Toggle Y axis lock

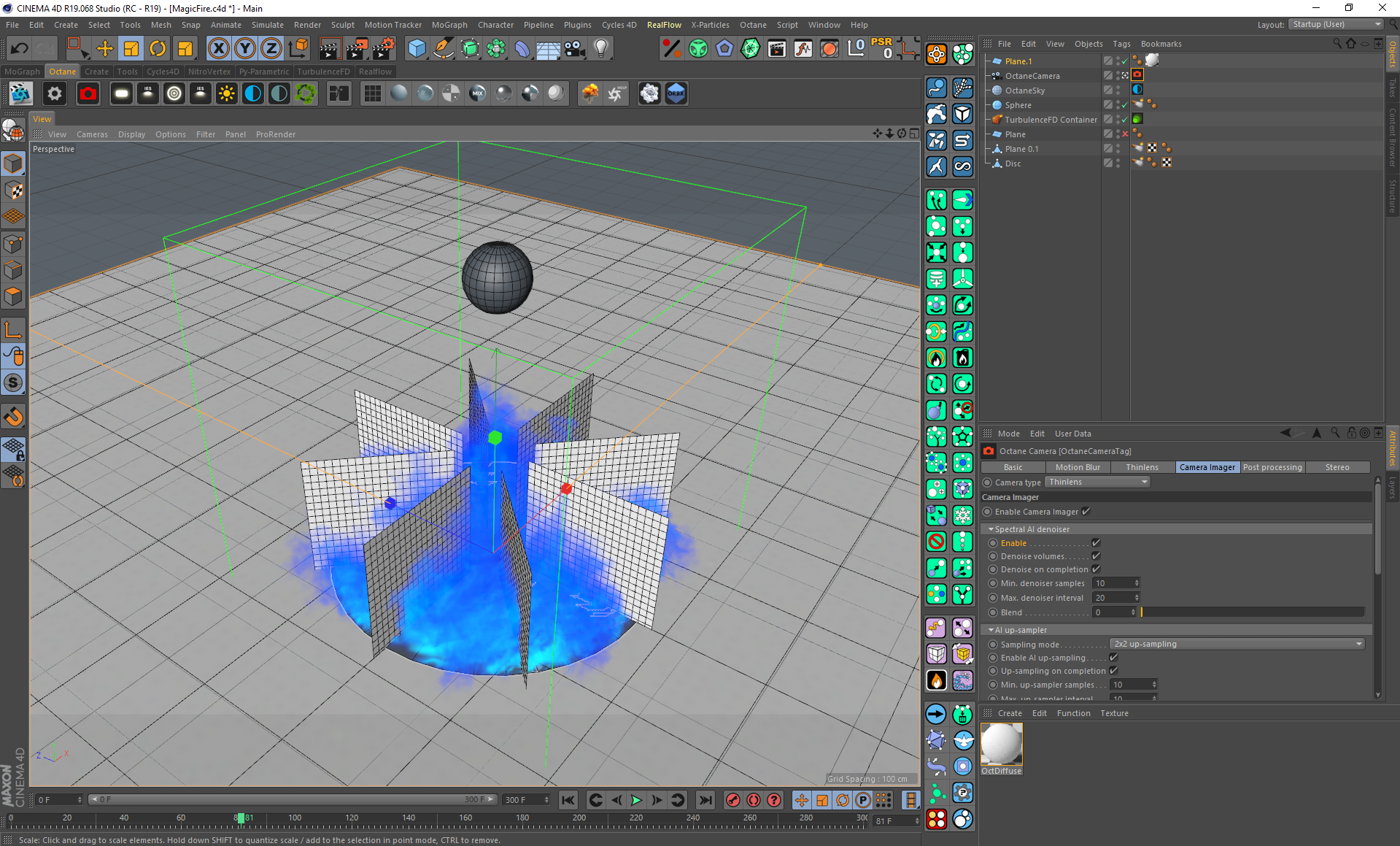(x=245, y=49)
